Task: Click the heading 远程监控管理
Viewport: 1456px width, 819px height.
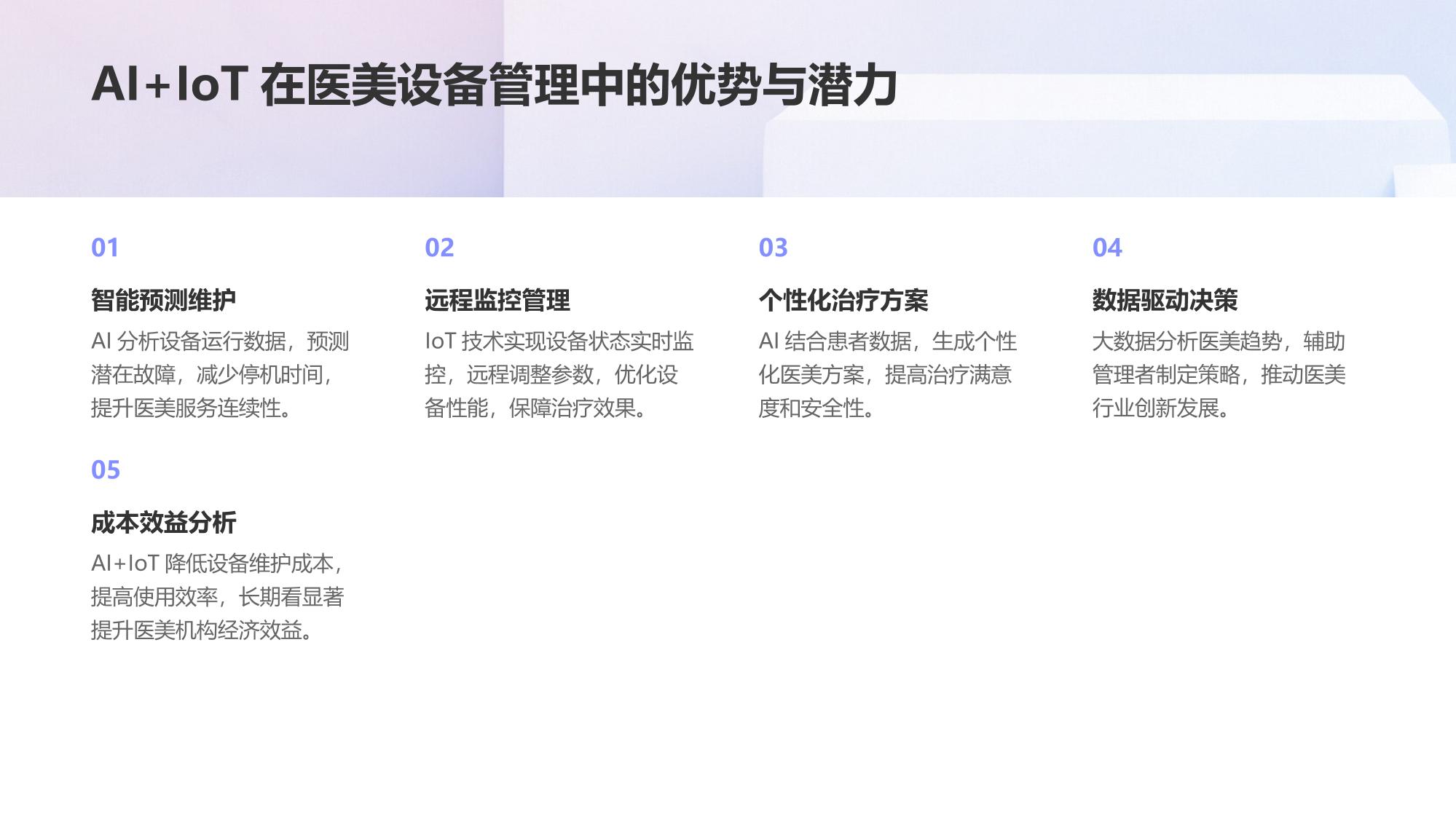Action: tap(497, 300)
